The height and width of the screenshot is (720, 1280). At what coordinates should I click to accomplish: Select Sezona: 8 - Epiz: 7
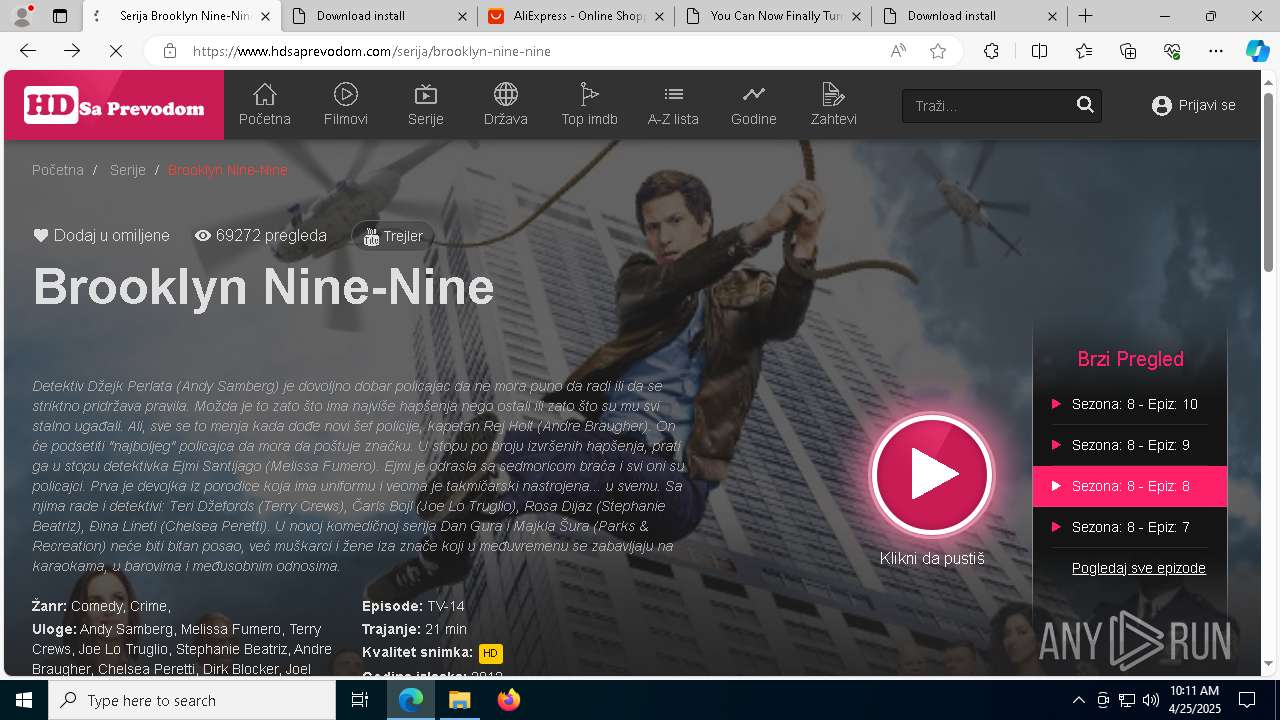pyautogui.click(x=1130, y=527)
